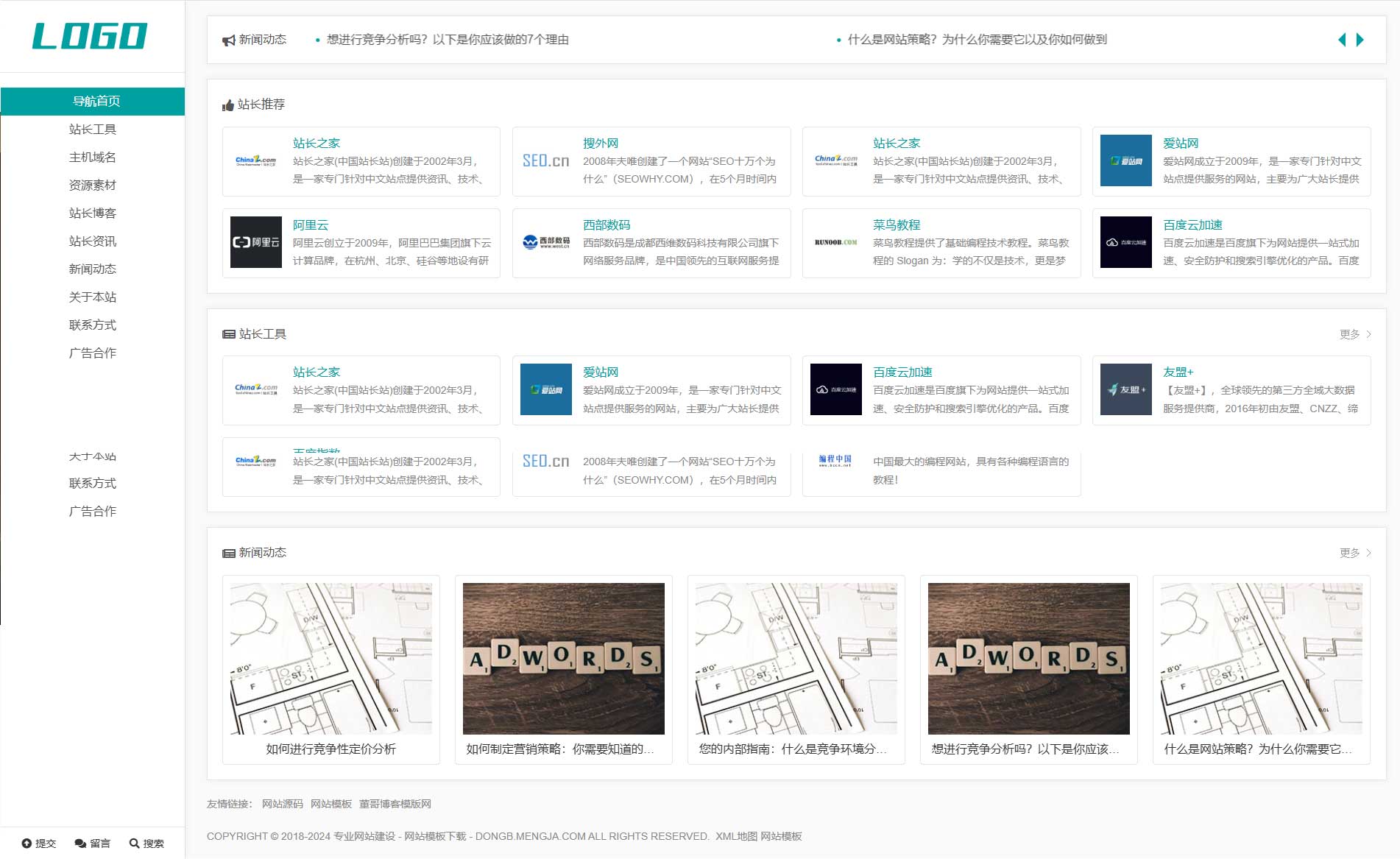Open 站长博客 in the sidebar menu
1400x859 pixels.
93,213
